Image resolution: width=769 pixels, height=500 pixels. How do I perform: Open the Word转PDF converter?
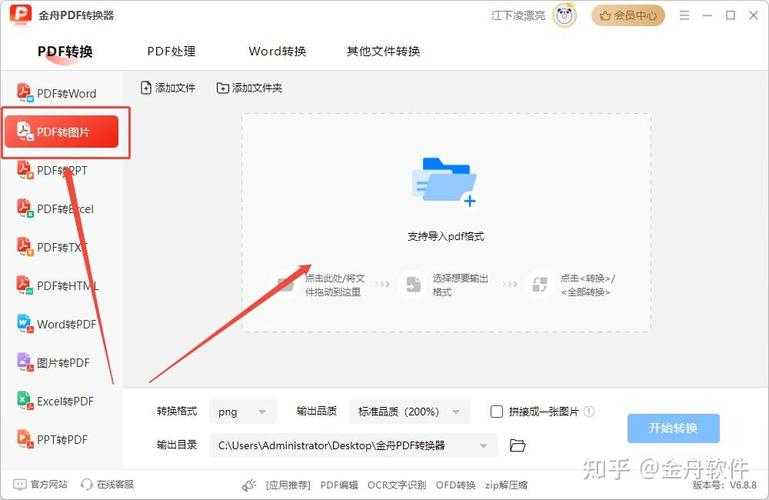click(x=60, y=324)
